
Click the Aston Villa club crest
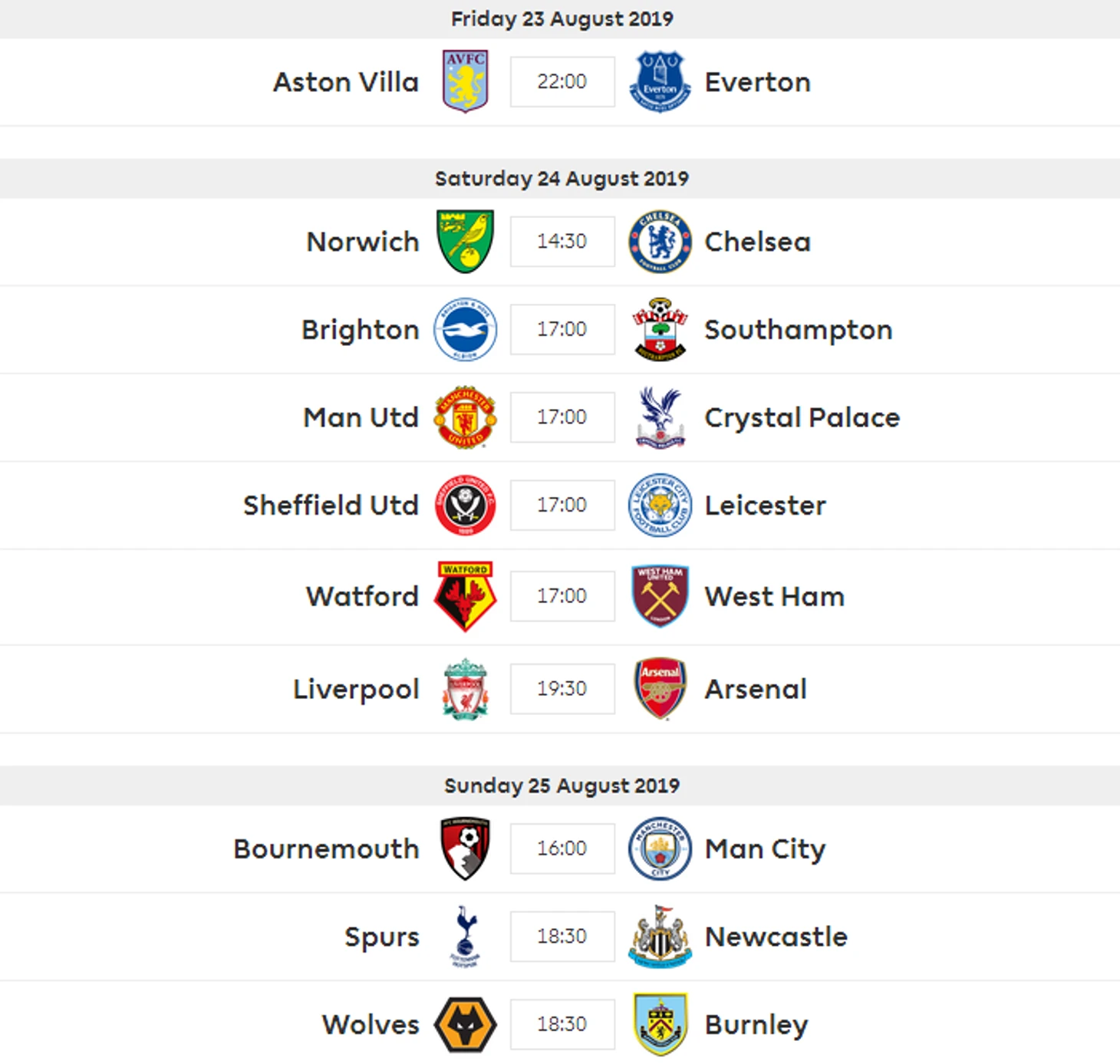(x=465, y=81)
